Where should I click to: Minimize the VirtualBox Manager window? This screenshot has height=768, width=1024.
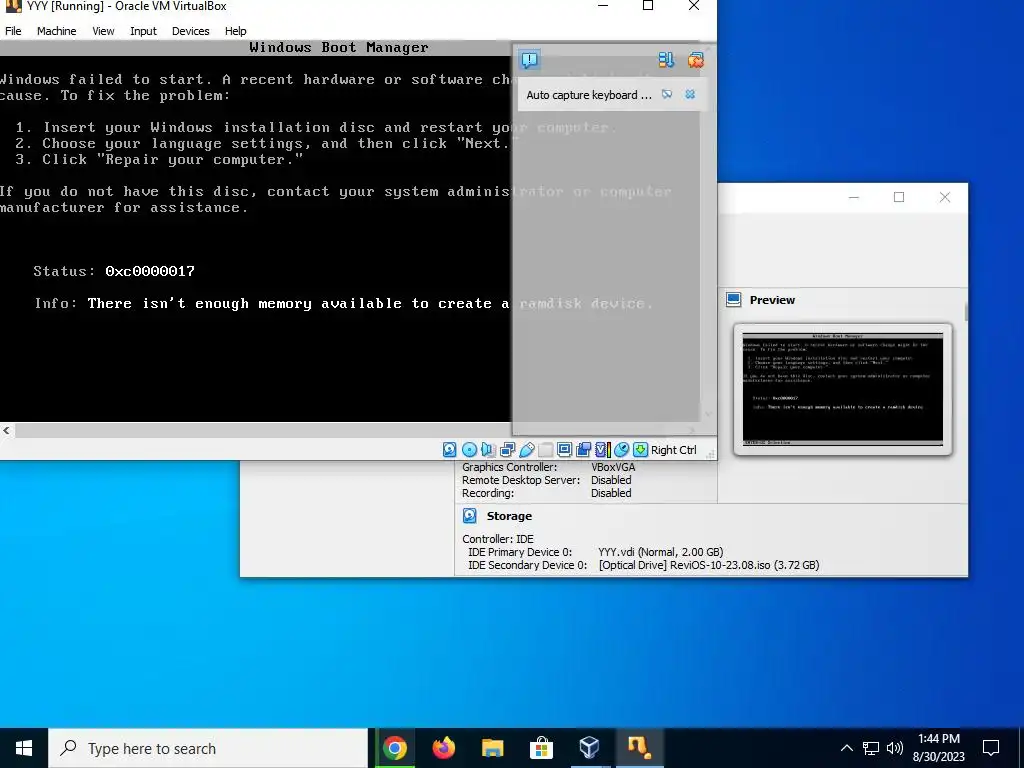(x=854, y=197)
